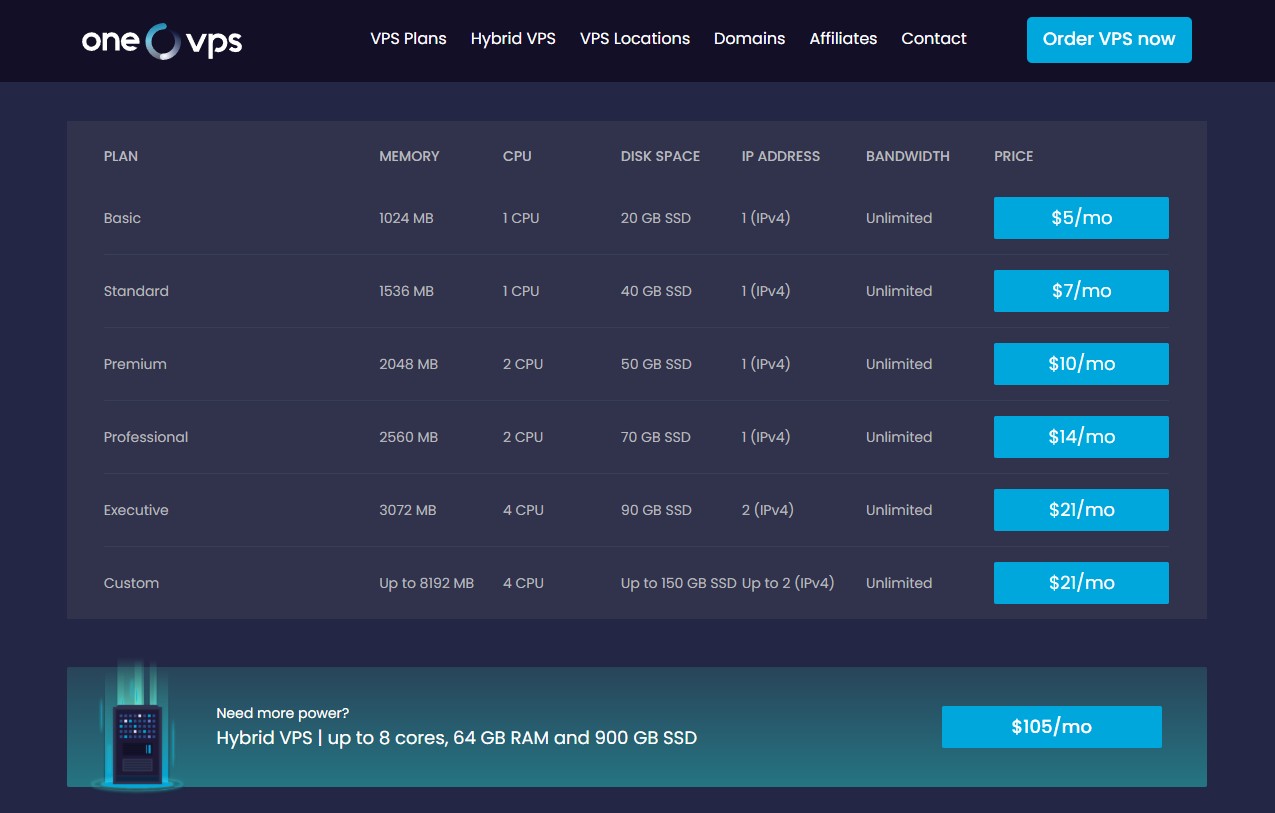Choose the Executive plan $21/mo button

(1081, 510)
